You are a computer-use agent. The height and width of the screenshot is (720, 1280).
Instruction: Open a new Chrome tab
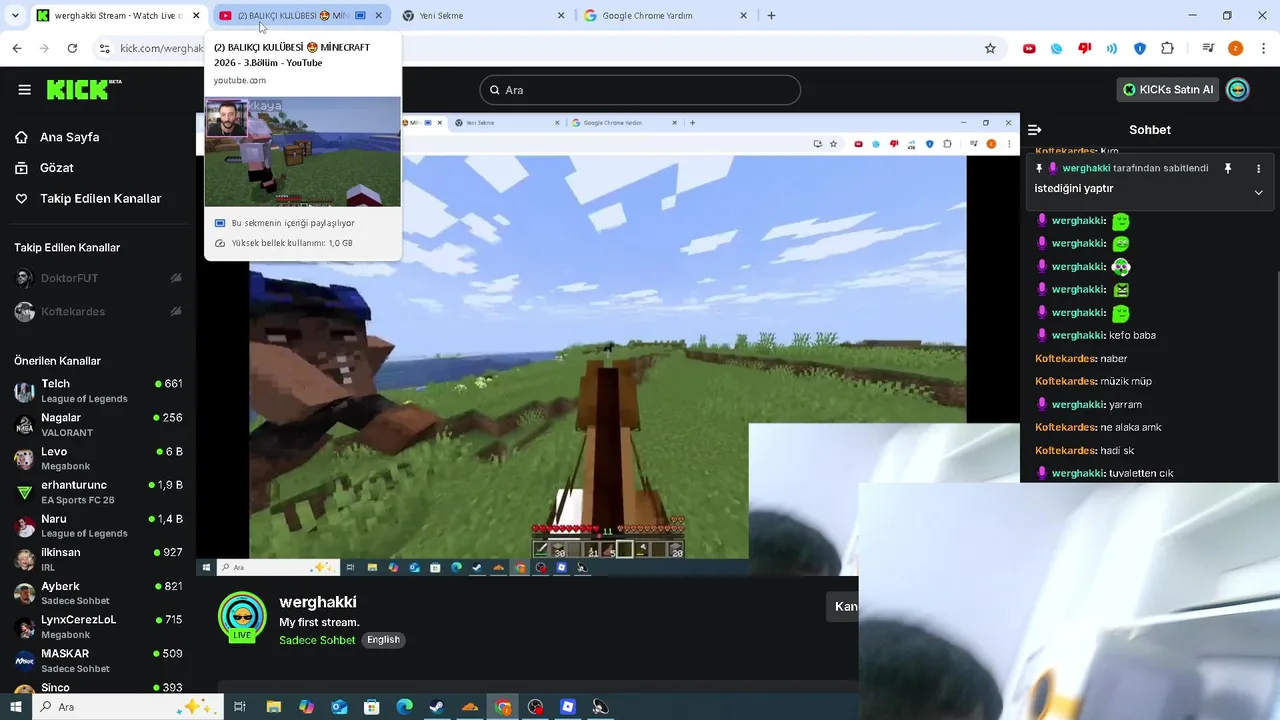point(771,16)
